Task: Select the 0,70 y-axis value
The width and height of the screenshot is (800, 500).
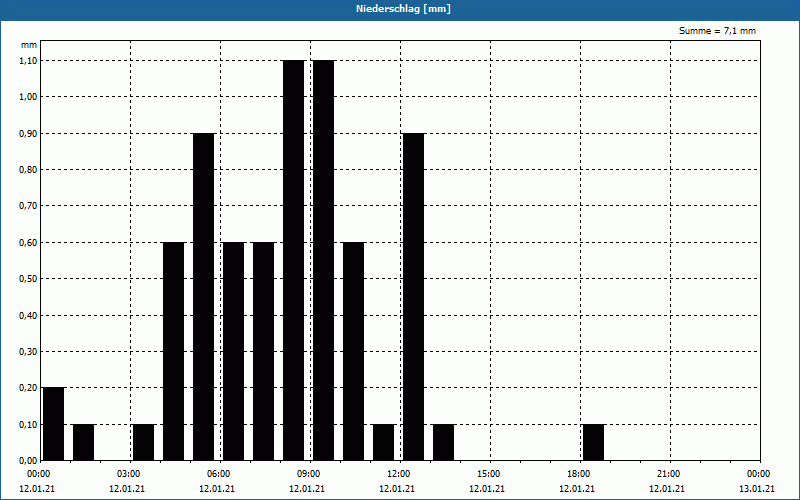Action: (x=28, y=206)
